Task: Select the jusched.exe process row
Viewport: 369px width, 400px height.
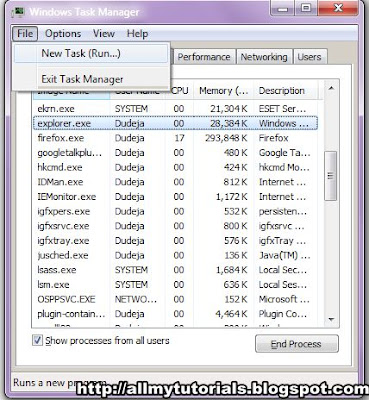Action: tap(176, 255)
